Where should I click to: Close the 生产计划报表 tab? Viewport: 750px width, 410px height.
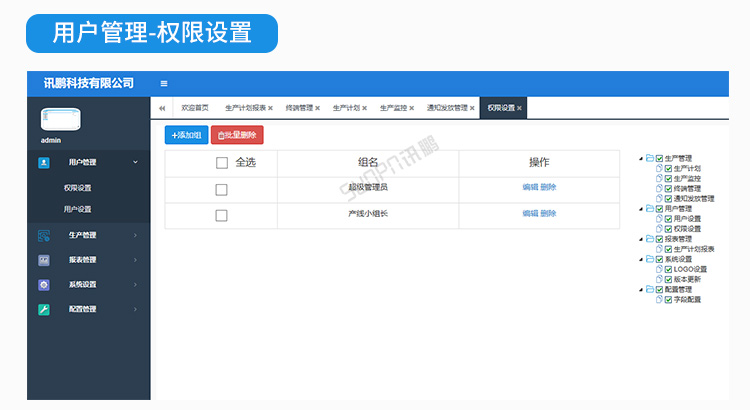270,108
